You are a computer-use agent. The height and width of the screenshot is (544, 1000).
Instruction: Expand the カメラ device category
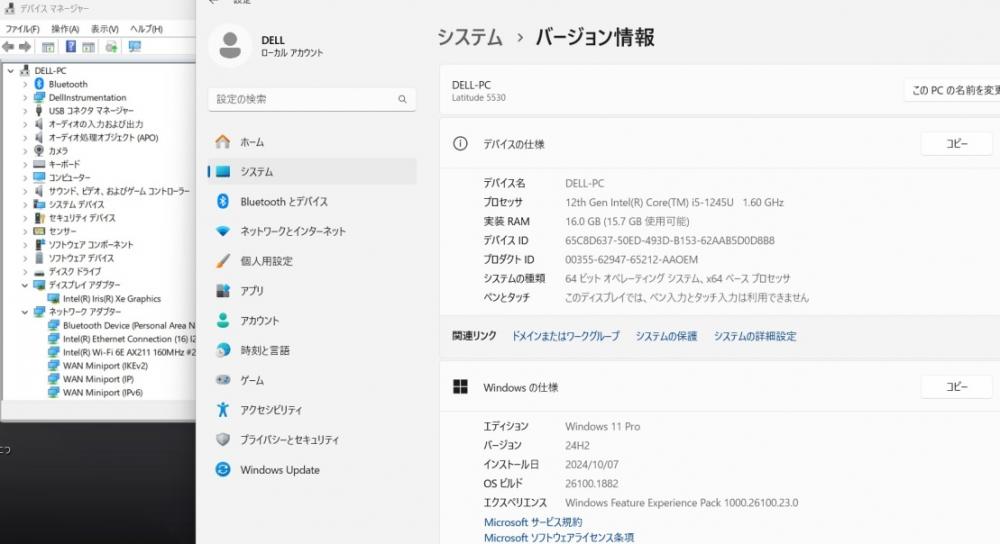(25, 151)
